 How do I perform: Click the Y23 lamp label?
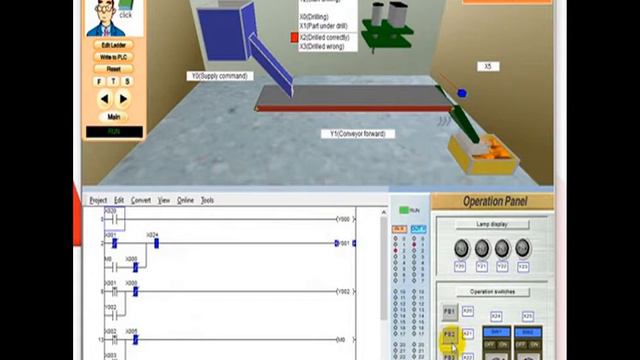(523, 267)
